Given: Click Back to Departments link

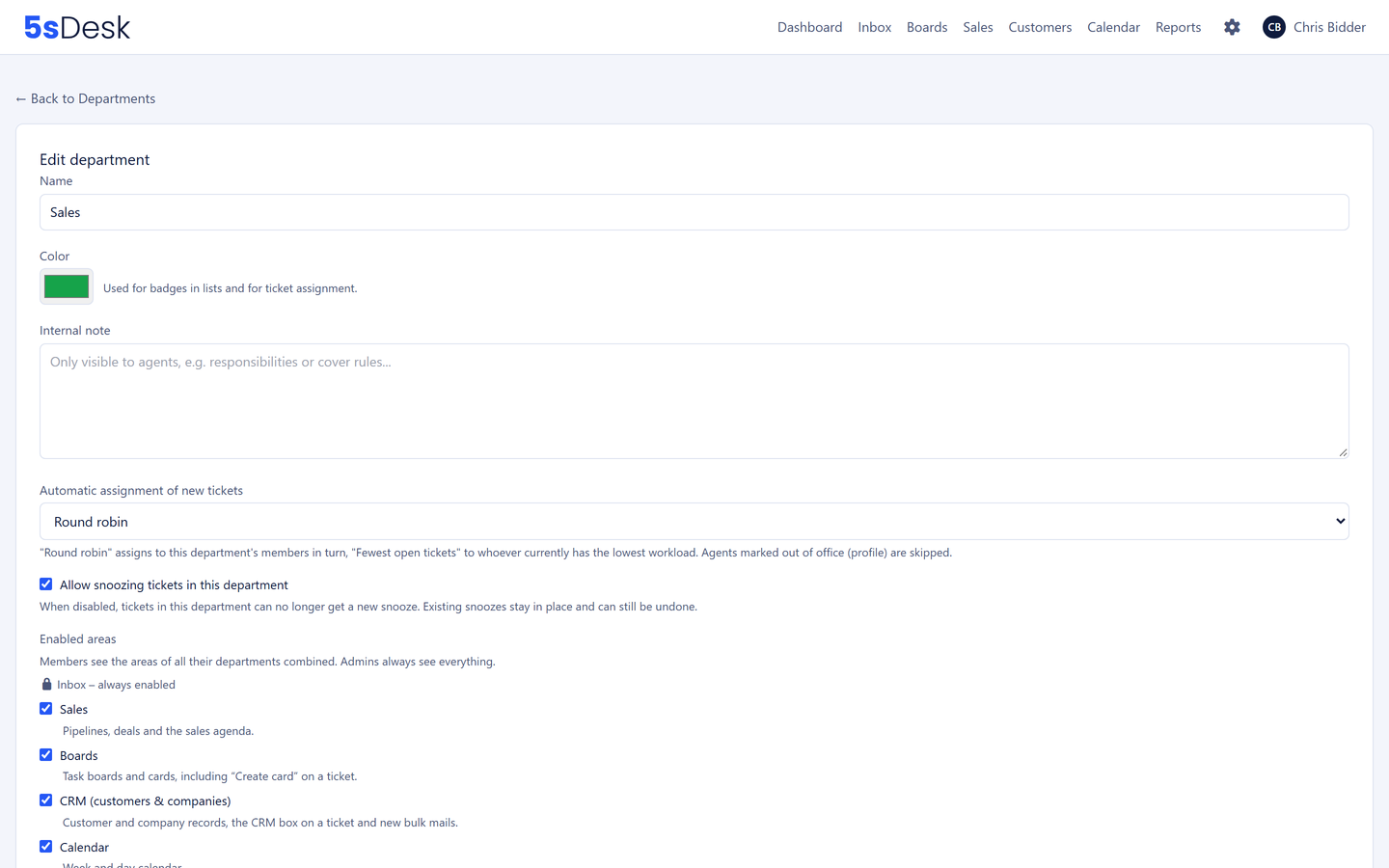Looking at the screenshot, I should click(86, 98).
